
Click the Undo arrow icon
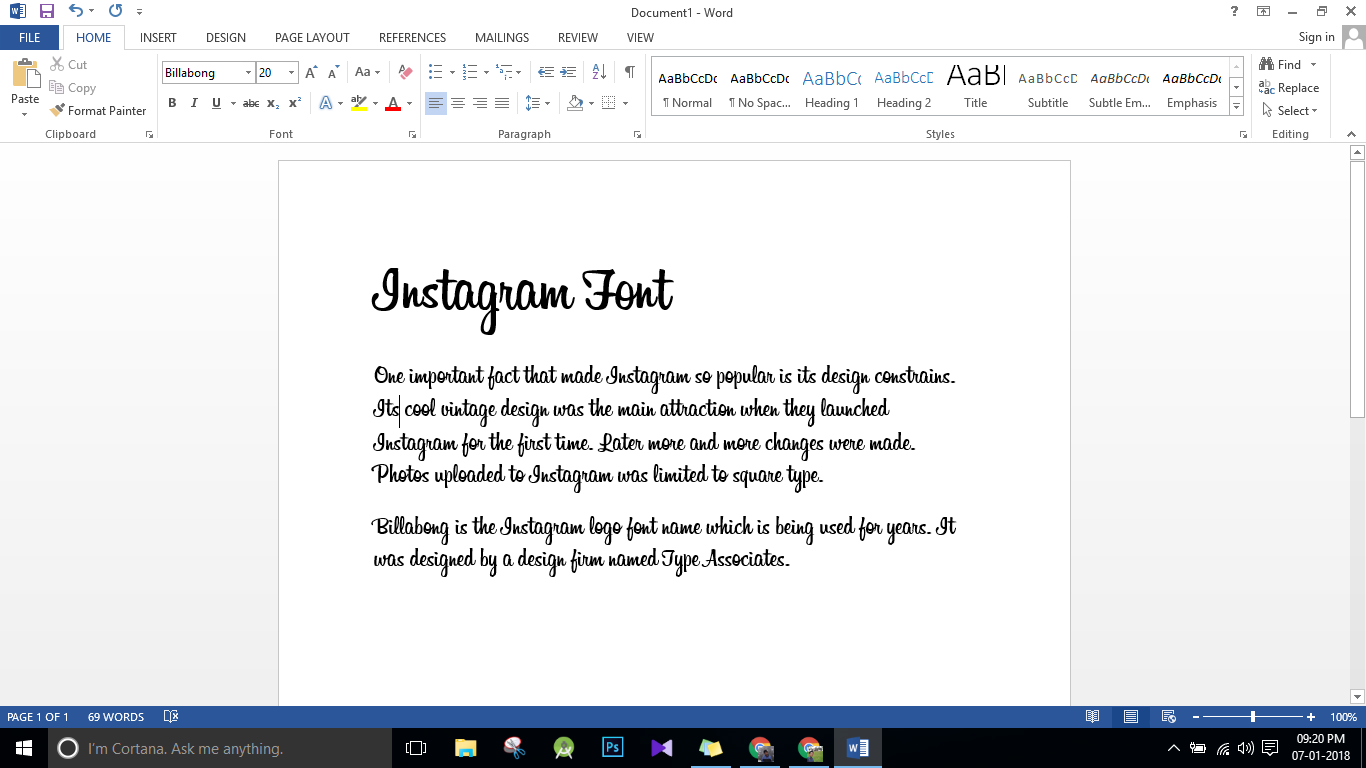pyautogui.click(x=76, y=11)
